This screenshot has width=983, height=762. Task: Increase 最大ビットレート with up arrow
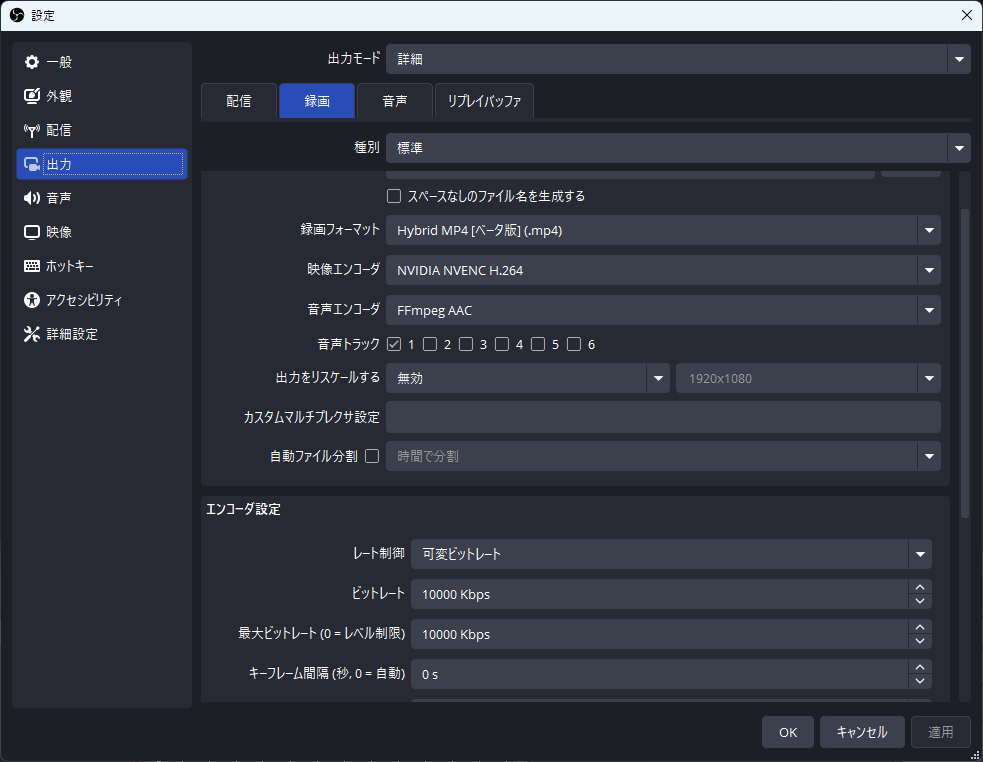coord(920,628)
